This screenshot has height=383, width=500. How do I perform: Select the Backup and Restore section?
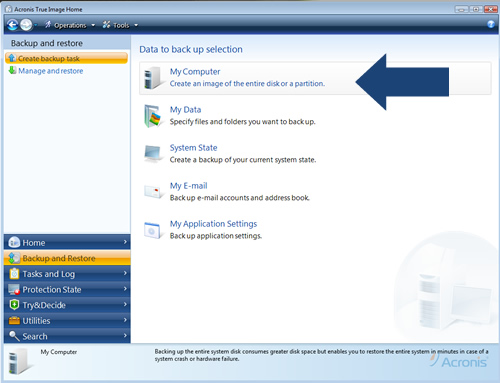(67, 258)
